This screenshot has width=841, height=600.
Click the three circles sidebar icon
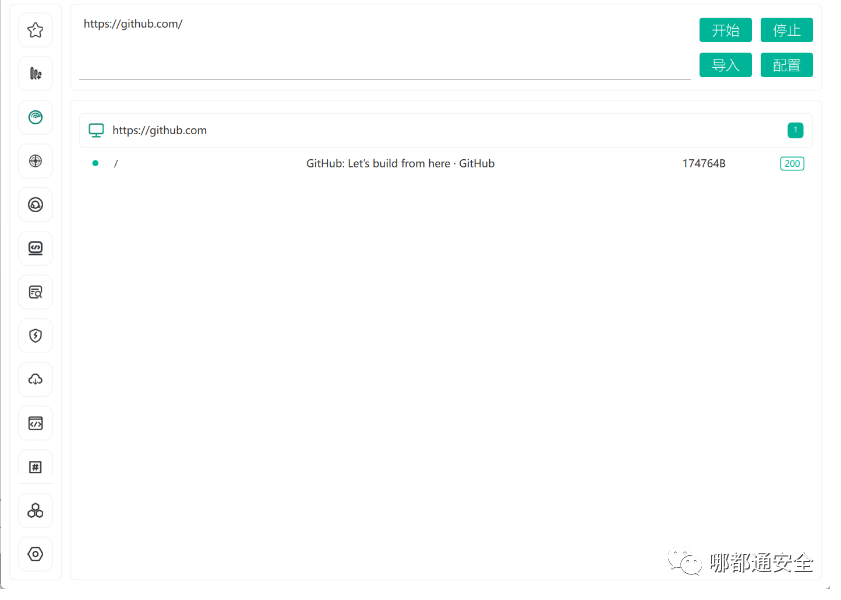click(35, 511)
